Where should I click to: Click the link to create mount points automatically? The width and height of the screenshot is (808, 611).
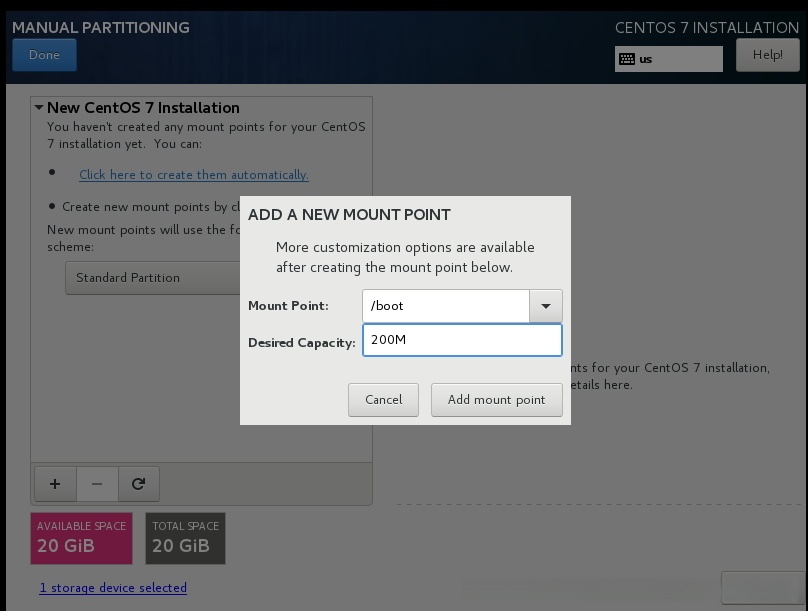tap(194, 175)
